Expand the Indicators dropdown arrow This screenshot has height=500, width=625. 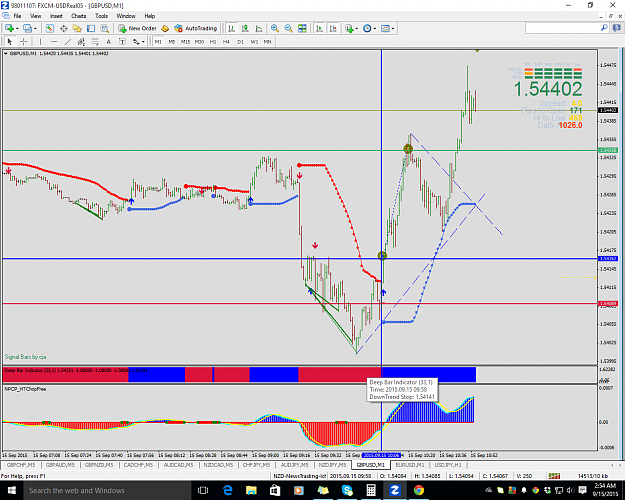click(357, 29)
